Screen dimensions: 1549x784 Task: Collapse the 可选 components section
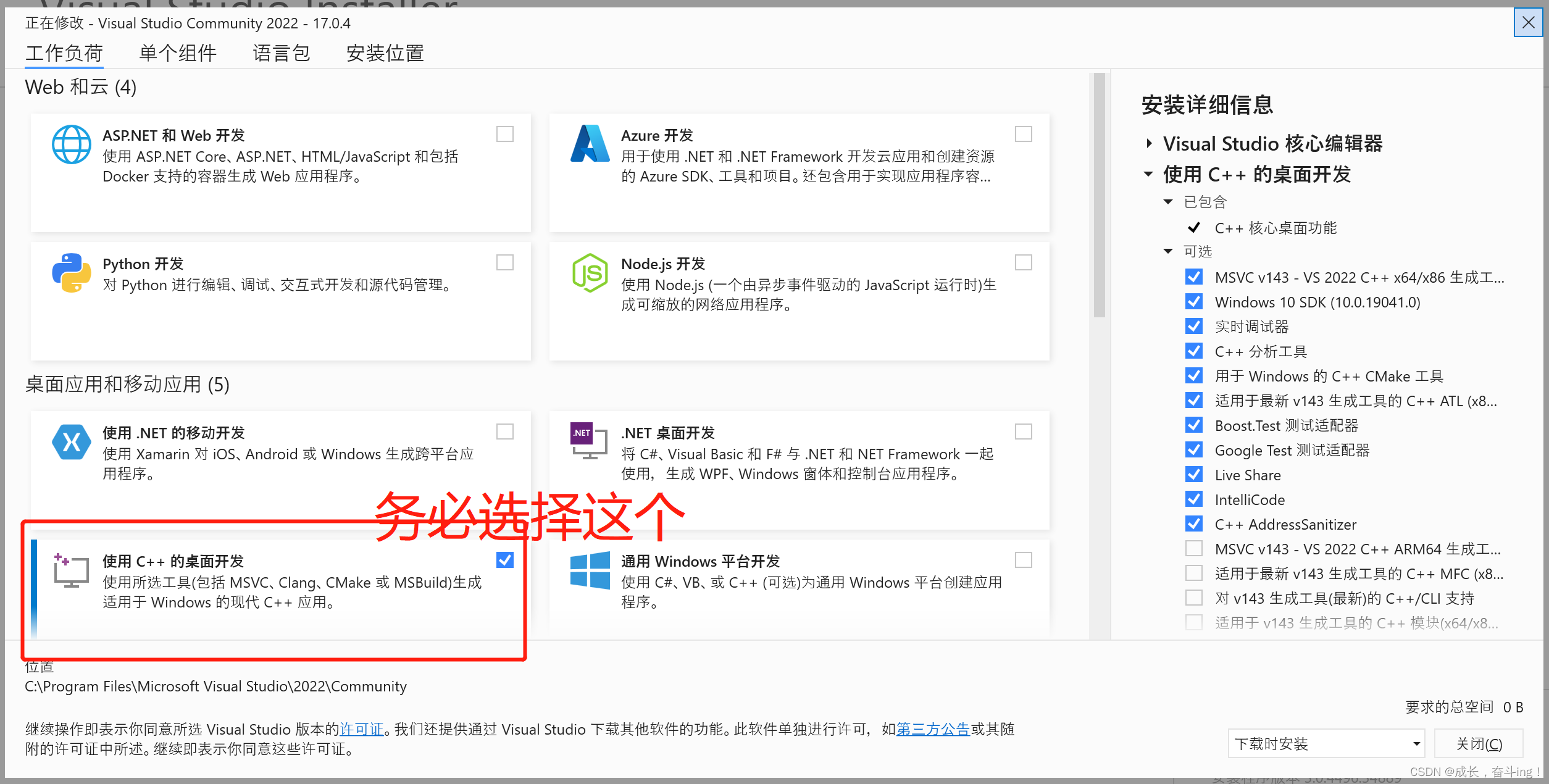(x=1168, y=251)
